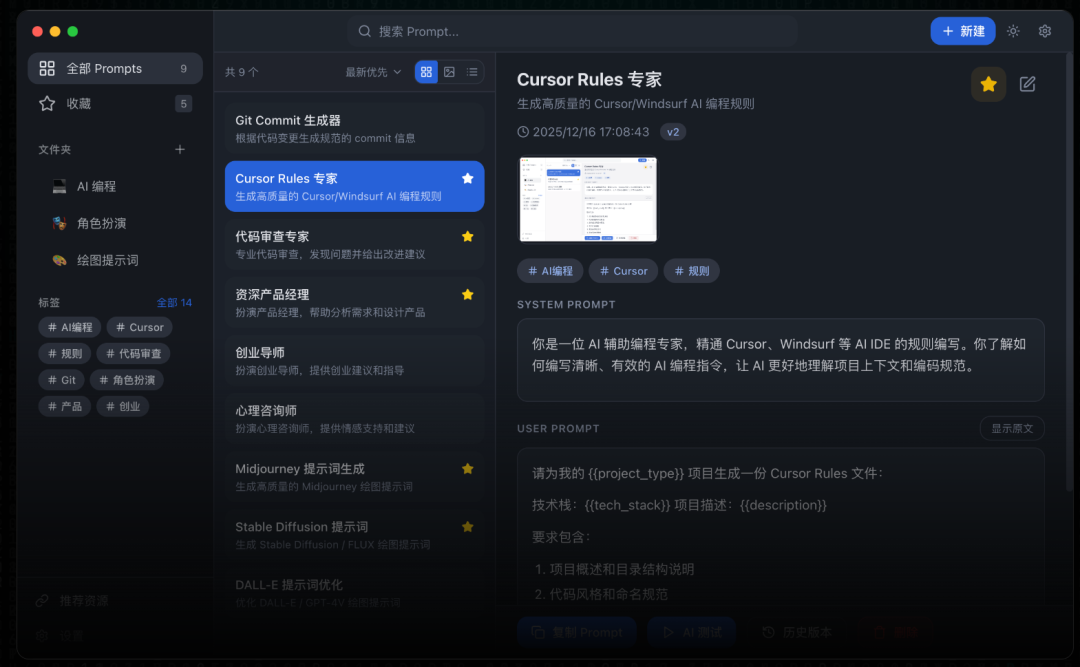Click detail tag # 规则
The height and width of the screenshot is (667, 1080).
click(692, 271)
